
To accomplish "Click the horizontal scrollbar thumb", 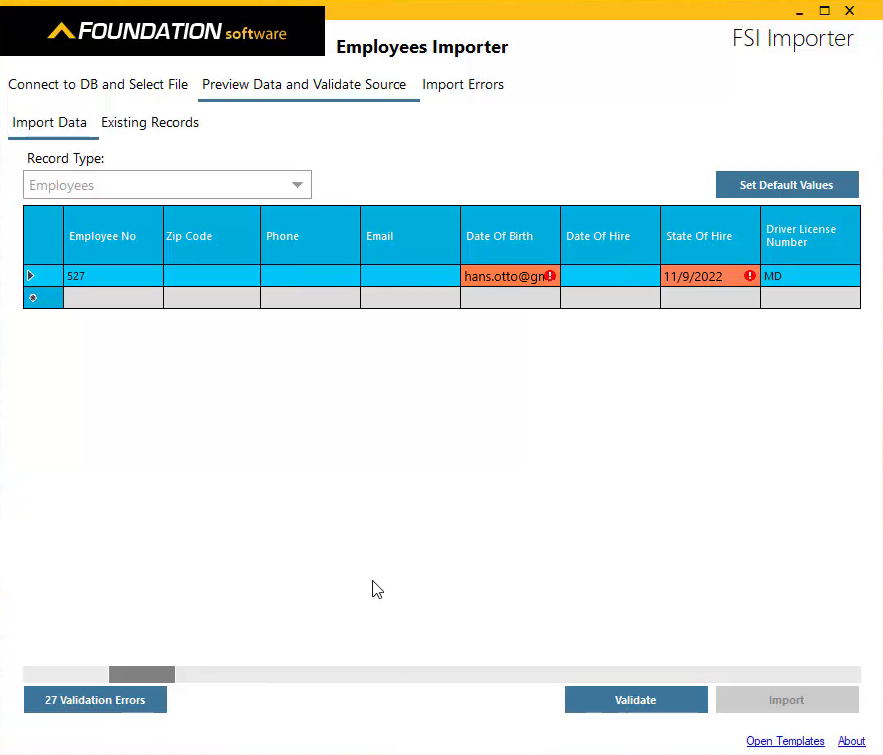I will click(142, 675).
